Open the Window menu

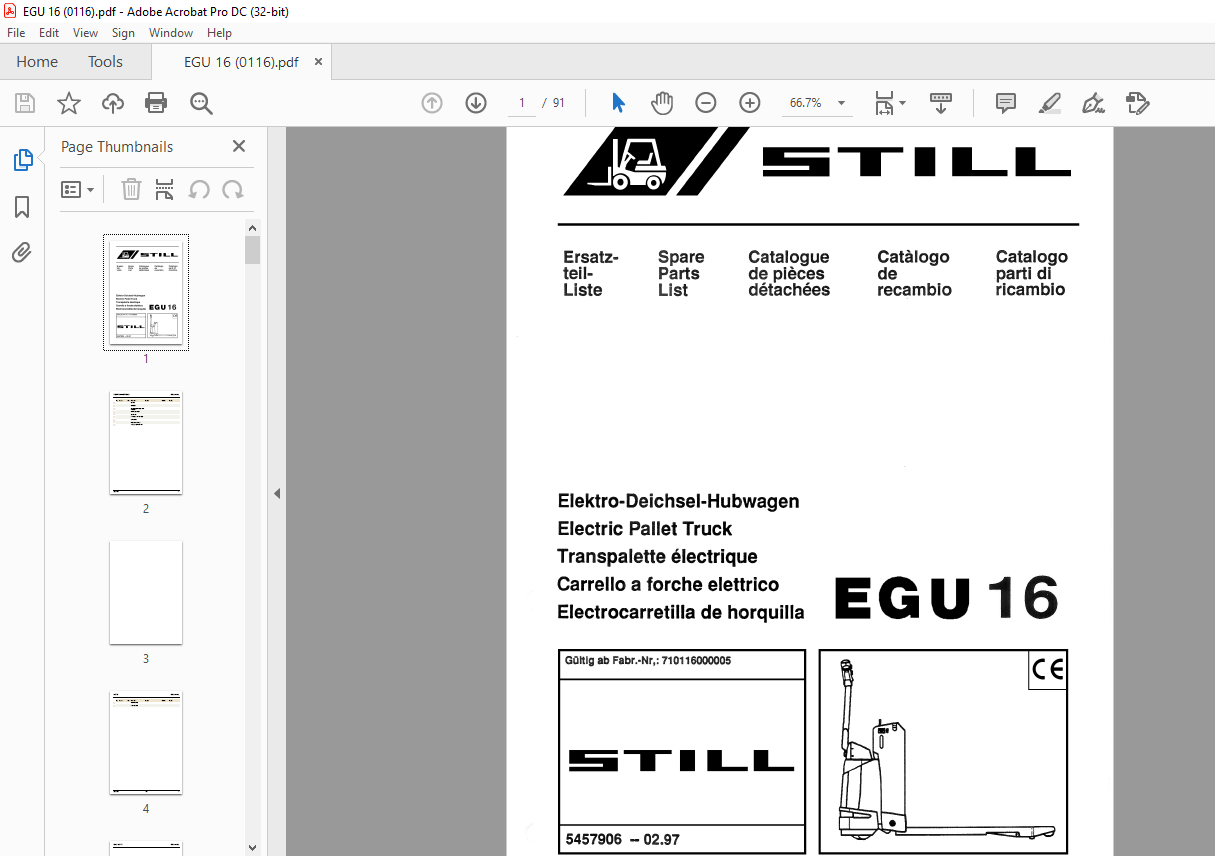pyautogui.click(x=171, y=33)
